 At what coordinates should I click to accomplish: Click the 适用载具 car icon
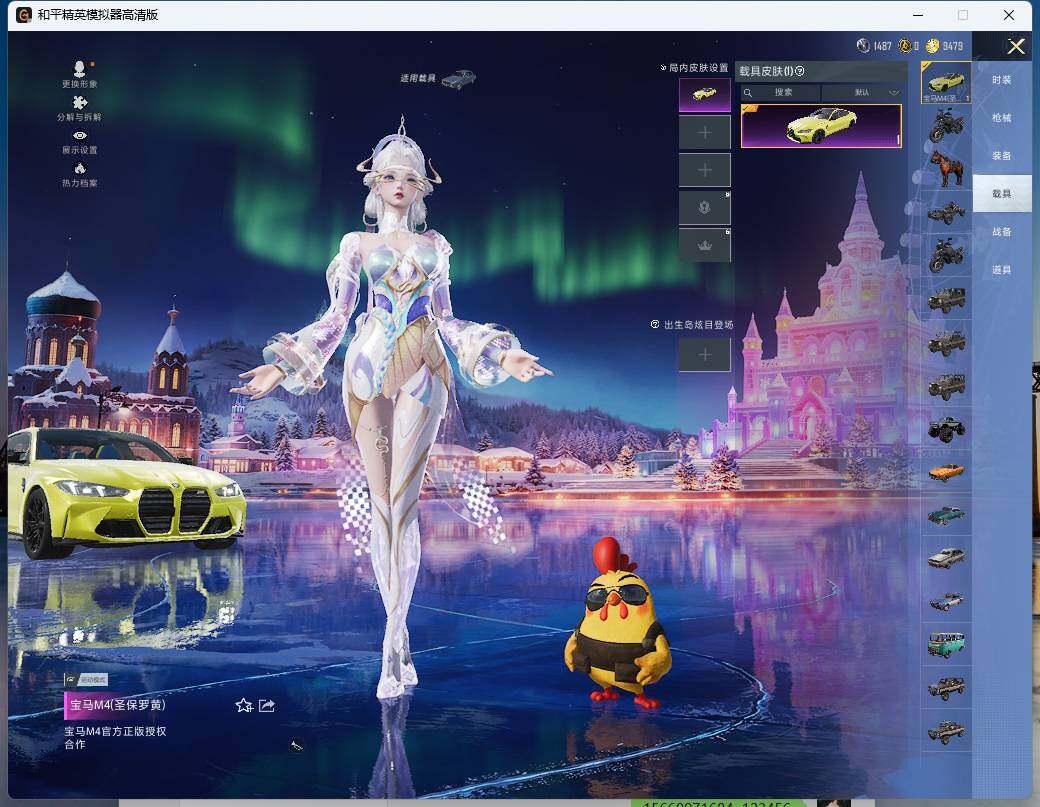tap(458, 79)
